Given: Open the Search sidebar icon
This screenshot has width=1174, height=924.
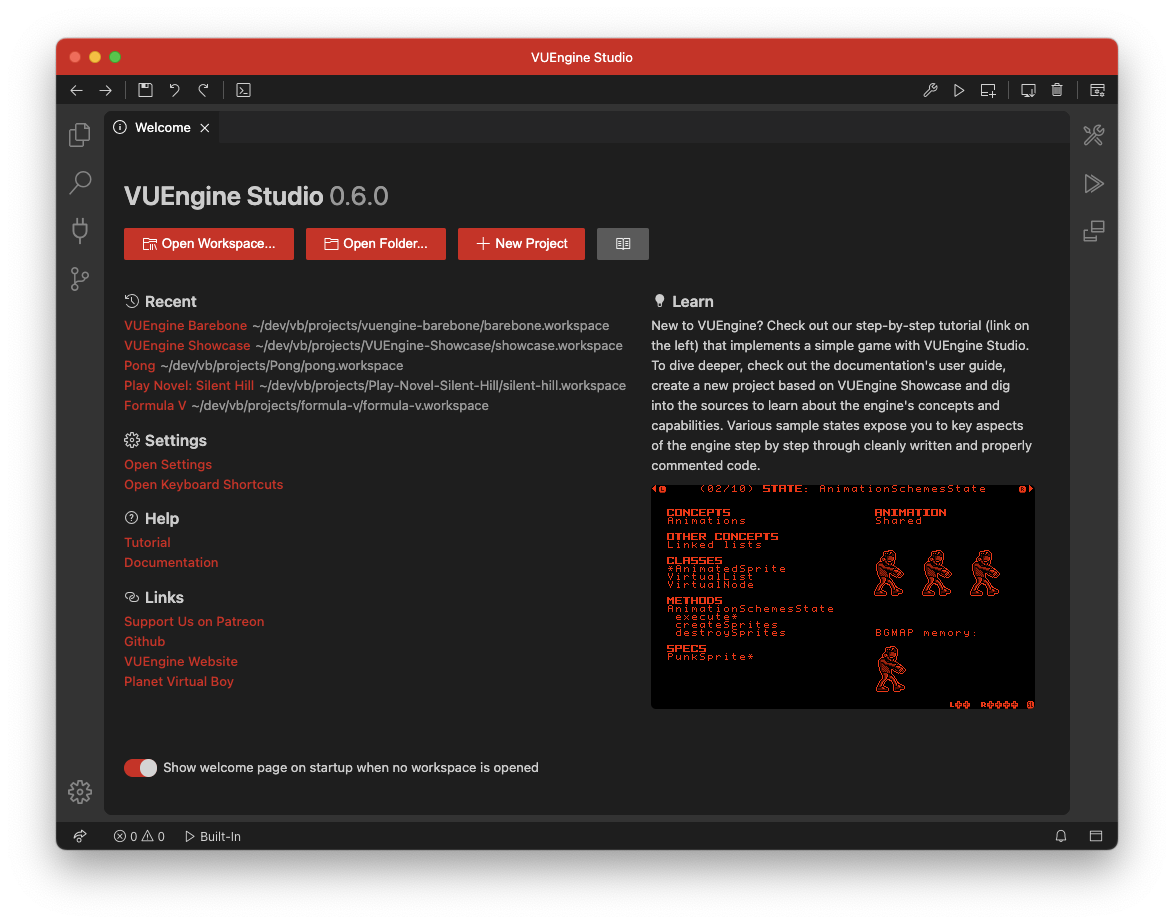Looking at the screenshot, I should tap(80, 183).
